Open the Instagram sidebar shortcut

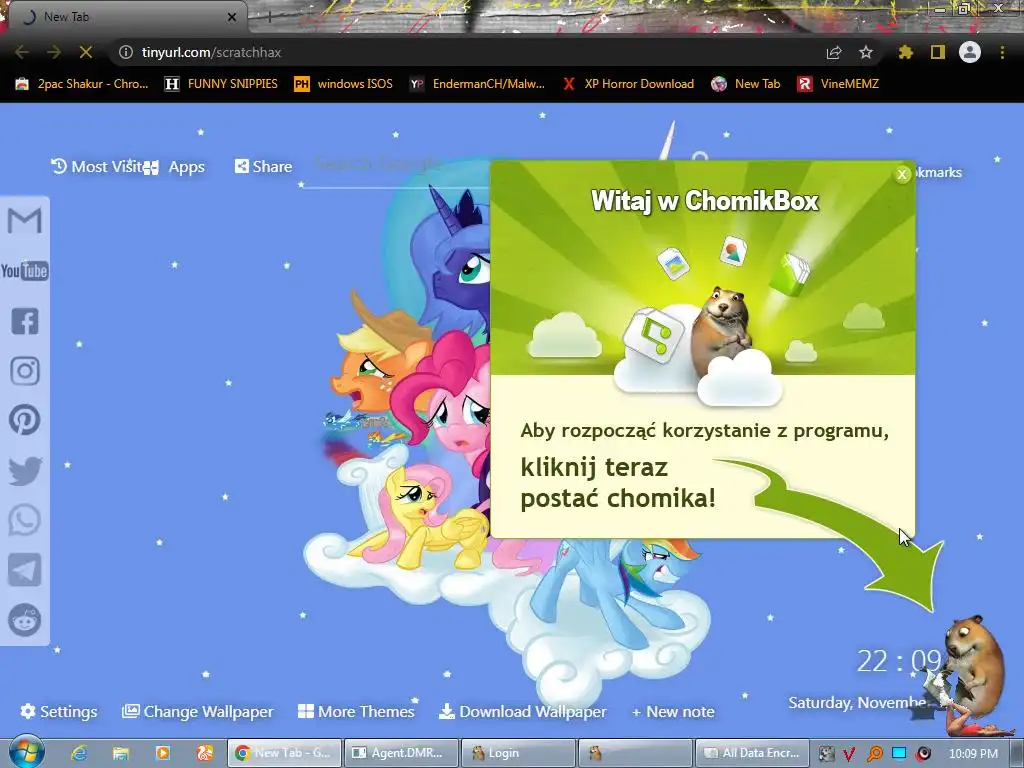pos(25,371)
